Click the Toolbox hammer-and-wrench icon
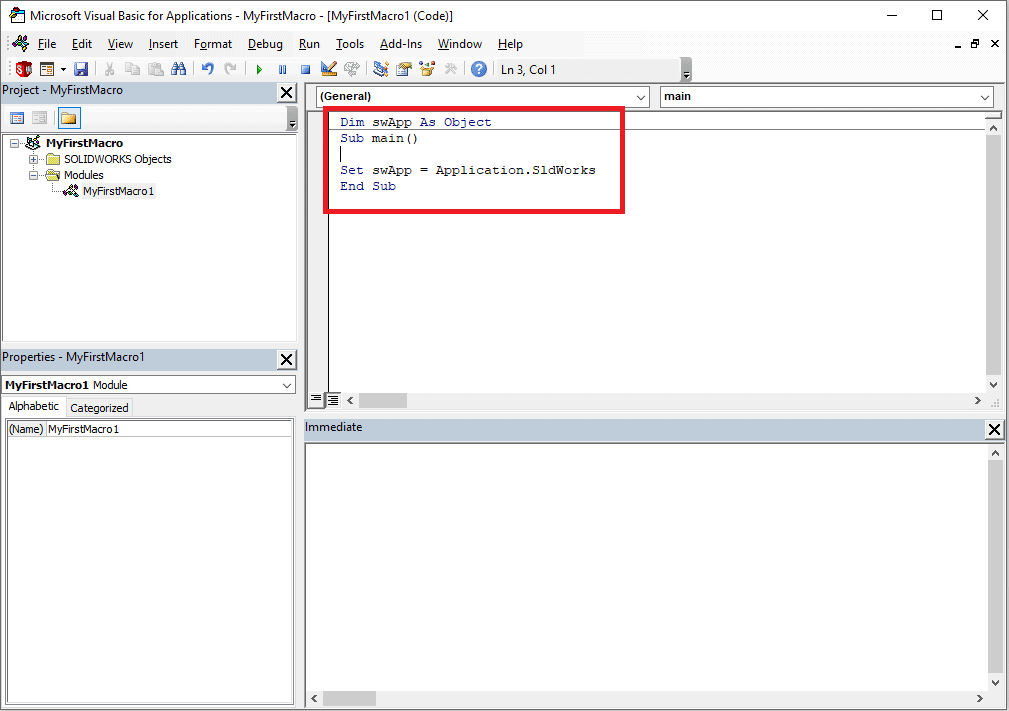 click(x=450, y=69)
